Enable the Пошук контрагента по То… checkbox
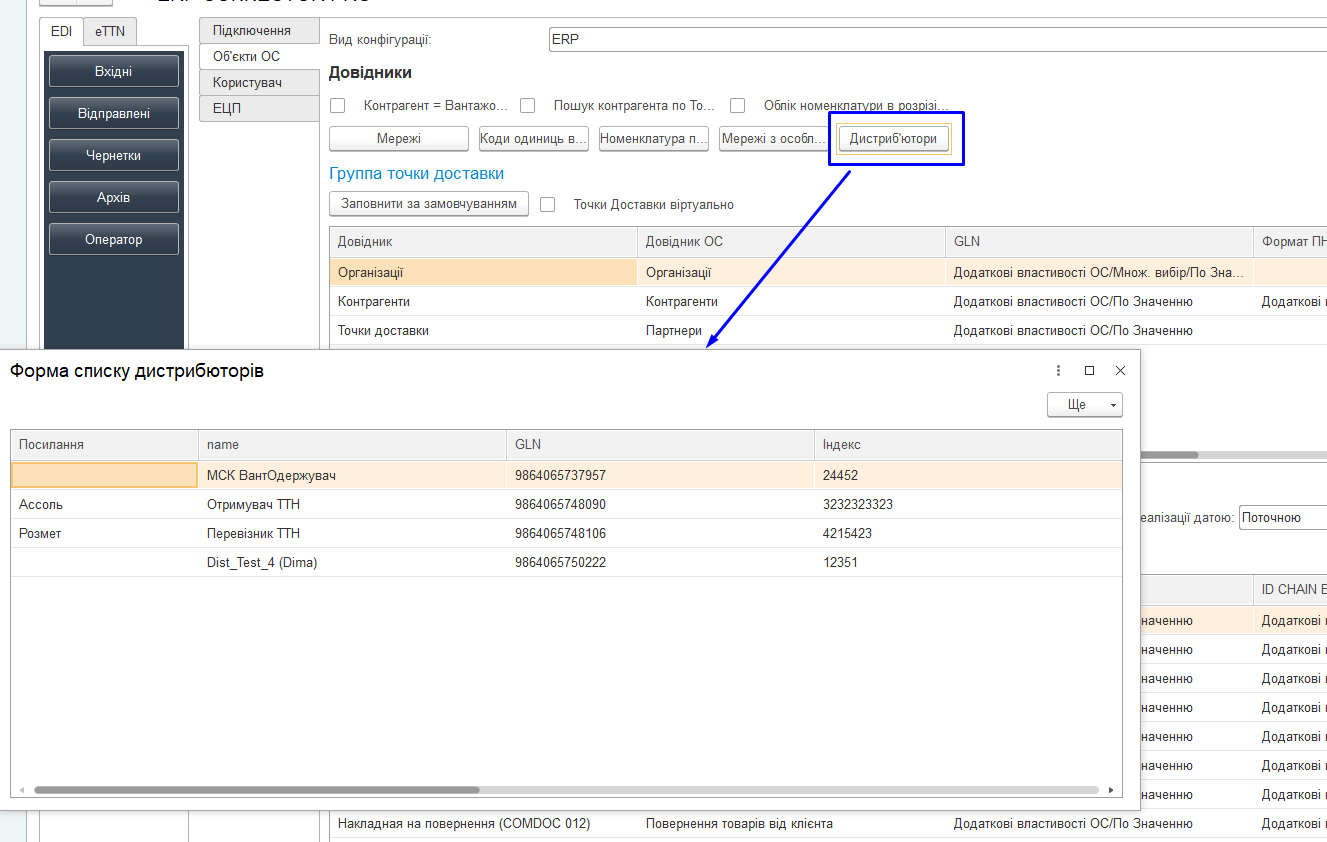Viewport: 1327px width, 842px height. (x=528, y=106)
